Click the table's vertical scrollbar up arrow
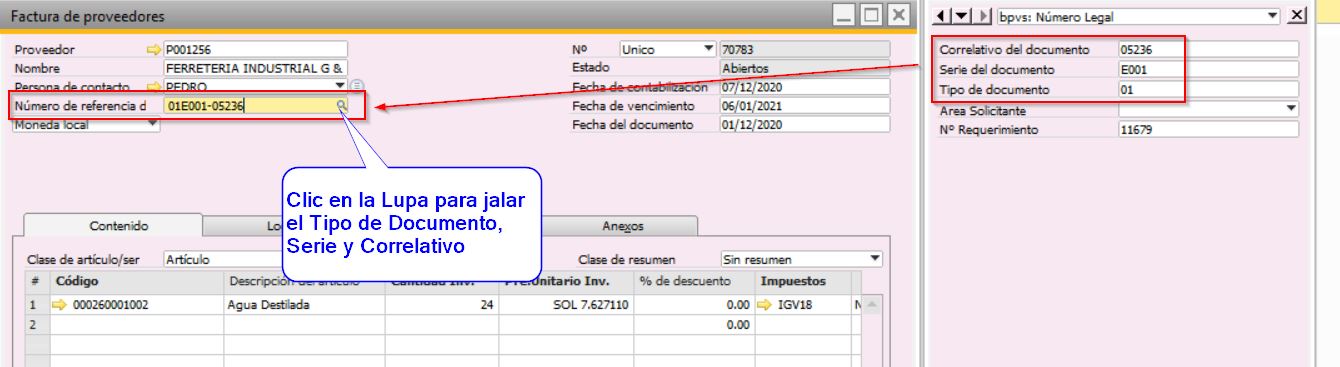The width and height of the screenshot is (1340, 367). (871, 305)
